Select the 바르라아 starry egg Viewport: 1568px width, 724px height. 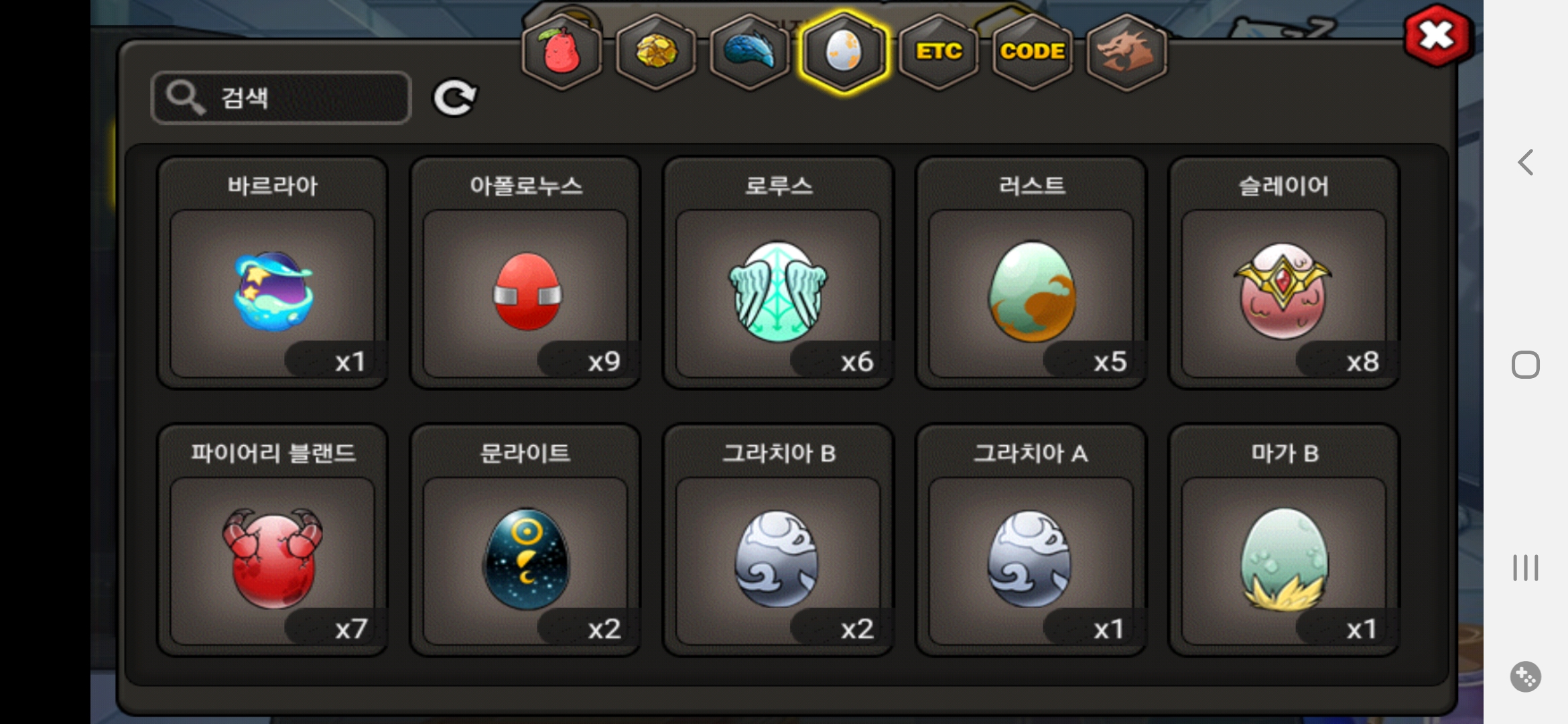pyautogui.click(x=272, y=273)
